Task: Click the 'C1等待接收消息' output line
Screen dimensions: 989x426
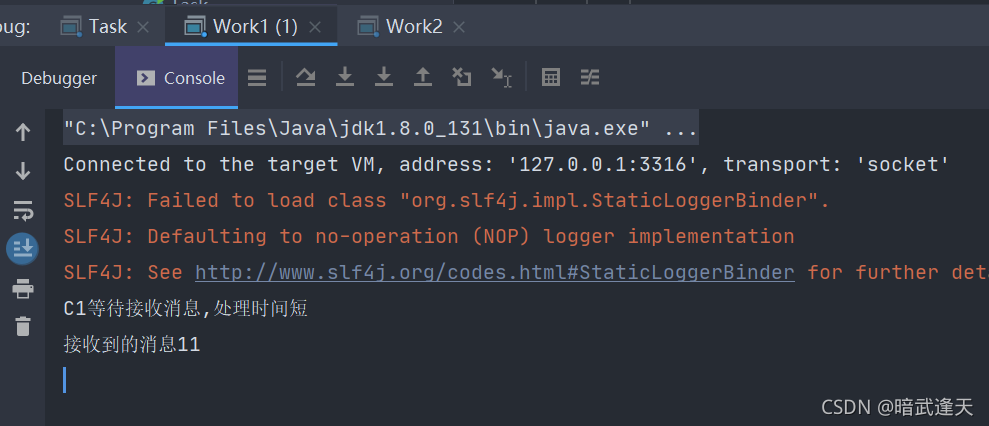Action: pos(185,309)
